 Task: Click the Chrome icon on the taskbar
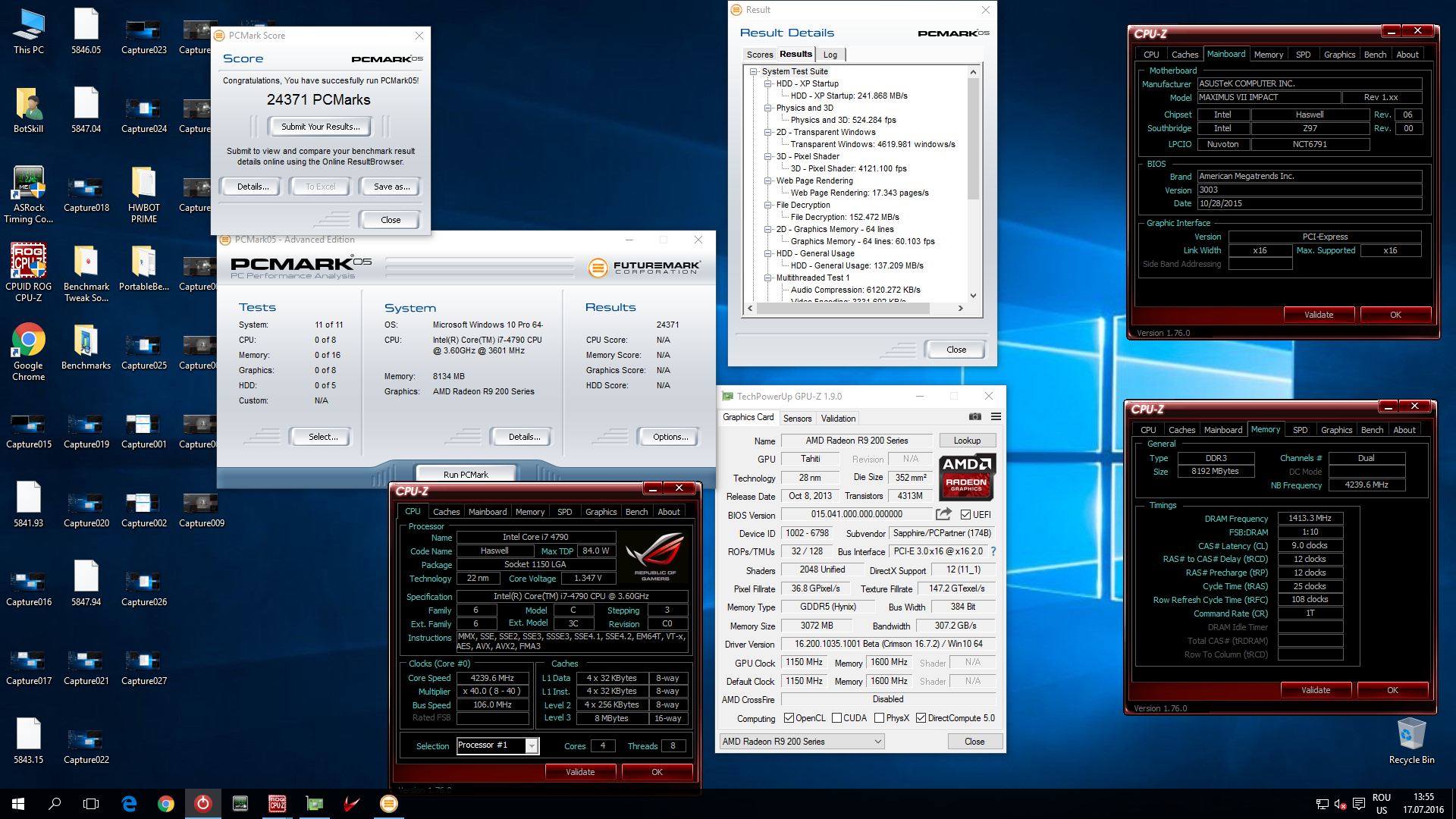pos(166,804)
